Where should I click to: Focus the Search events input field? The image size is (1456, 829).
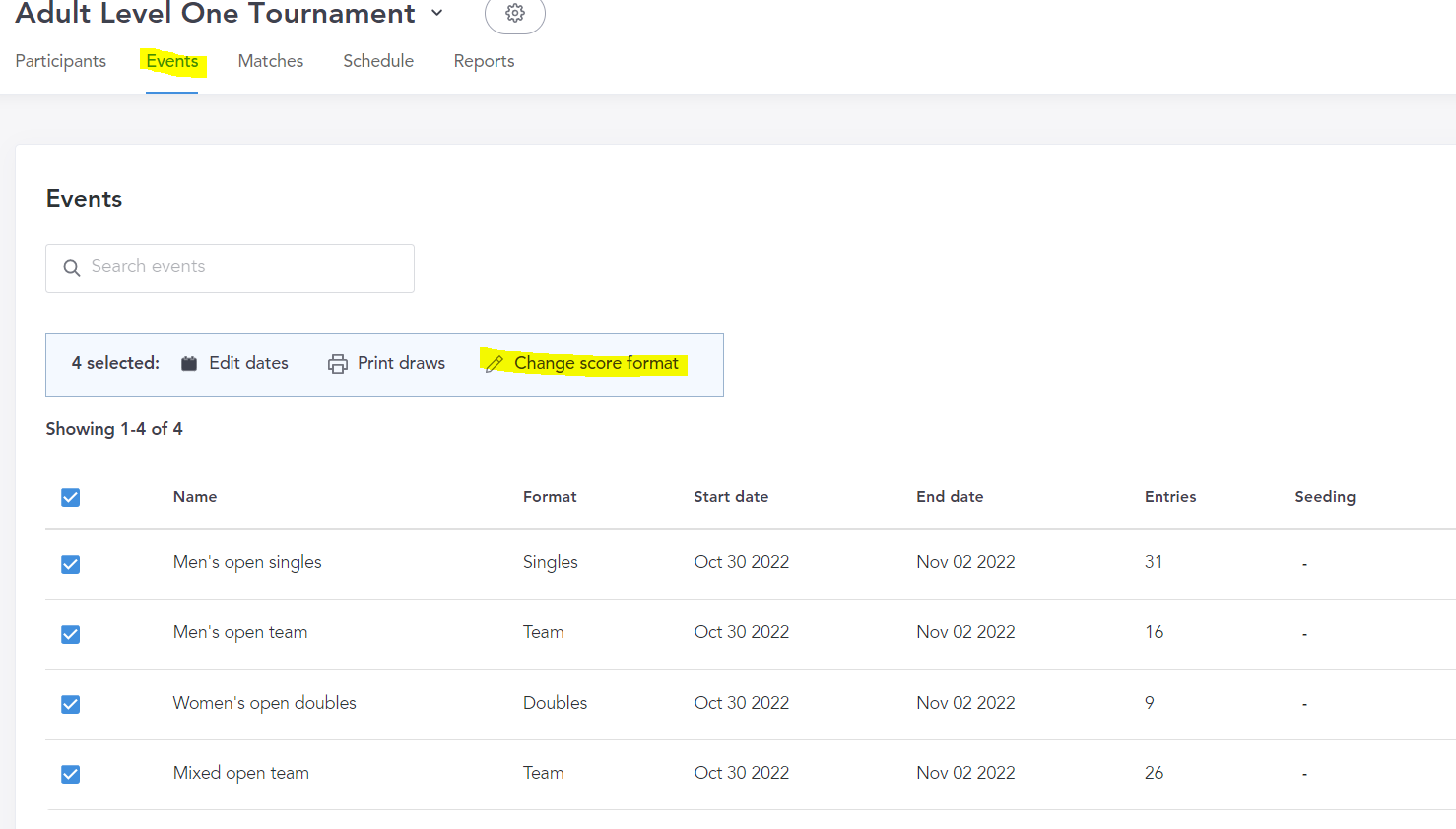tap(246, 268)
